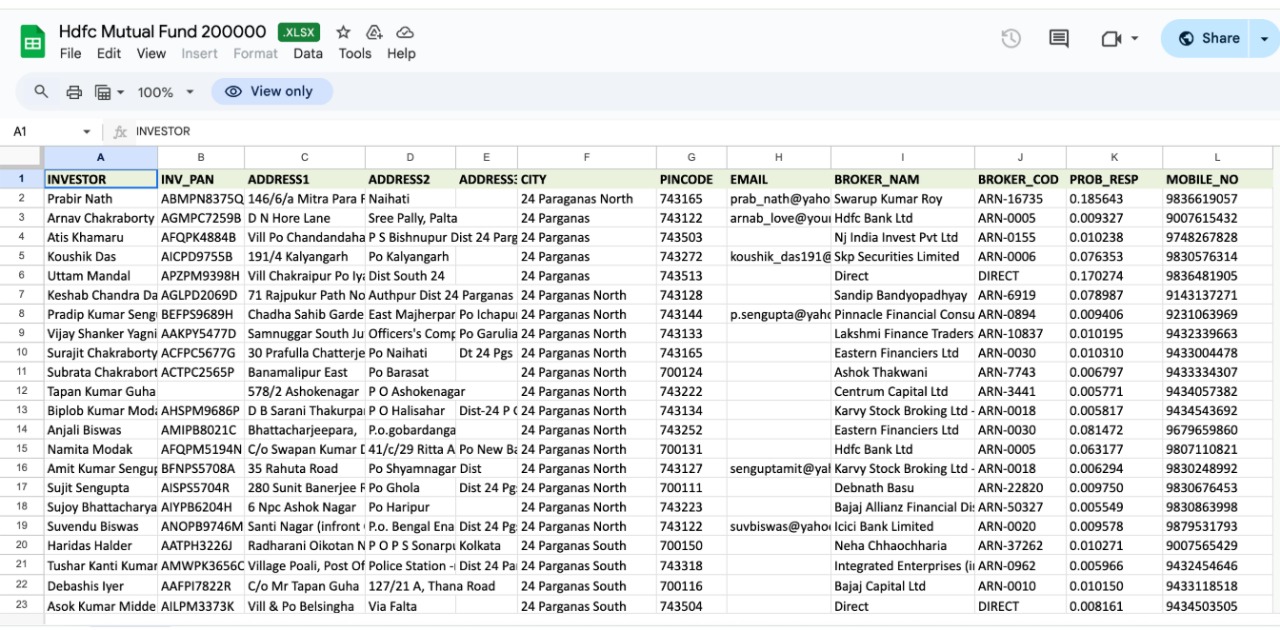The image size is (1280, 630).
Task: Select column A header
Action: click(x=101, y=157)
